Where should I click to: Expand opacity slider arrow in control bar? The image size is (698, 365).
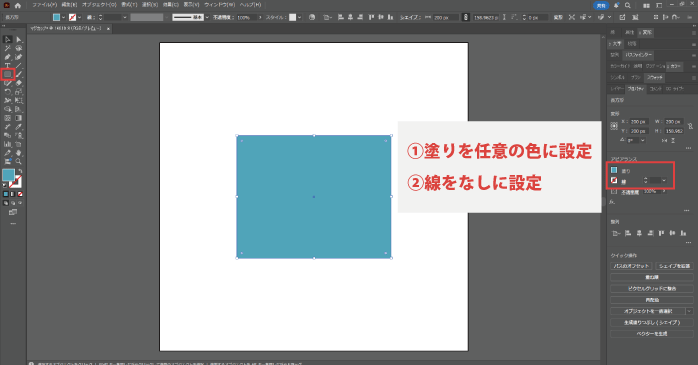pyautogui.click(x=260, y=17)
